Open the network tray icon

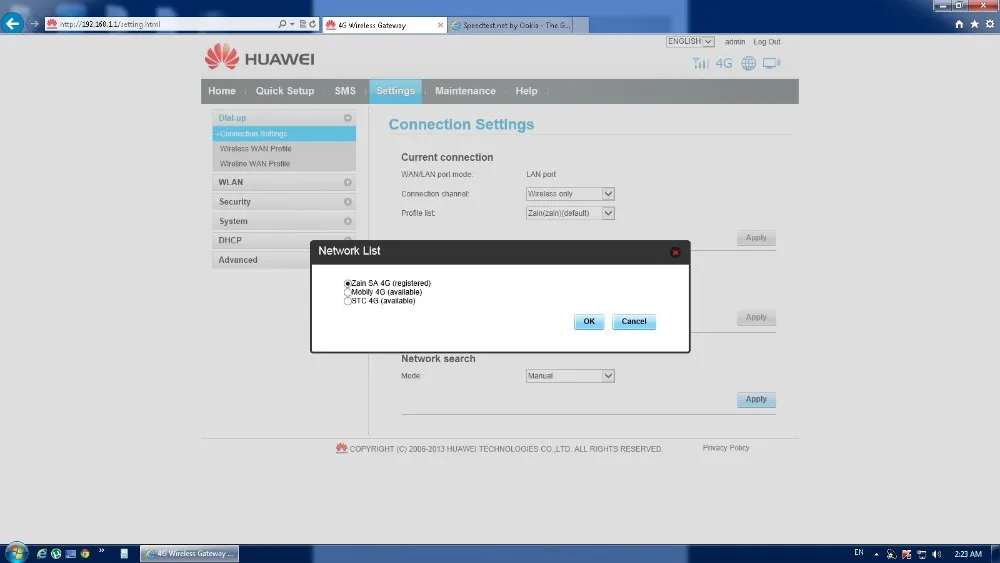922,554
